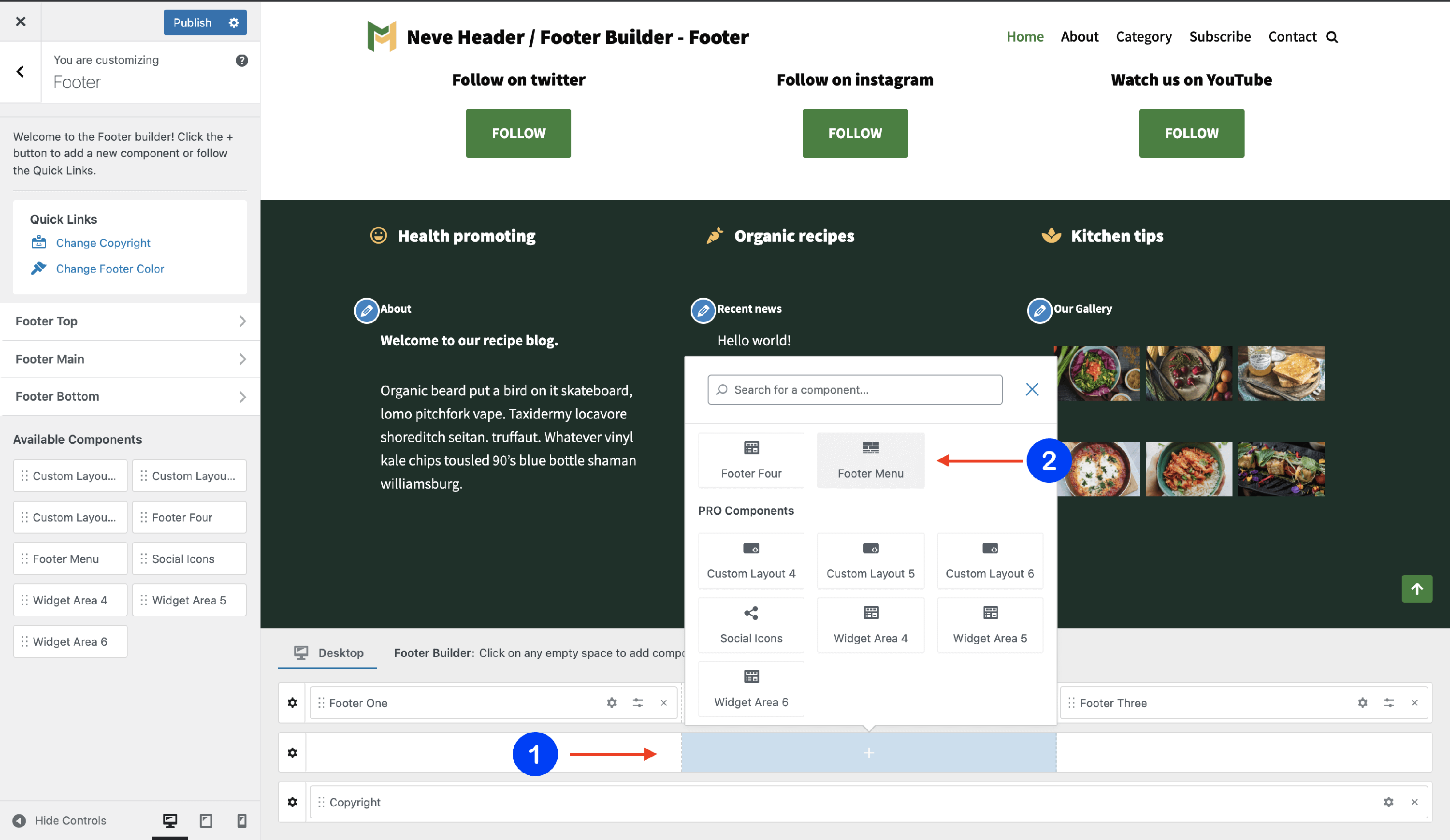Select the Desktop builder tab
The height and width of the screenshot is (840, 1450).
pyautogui.click(x=329, y=652)
